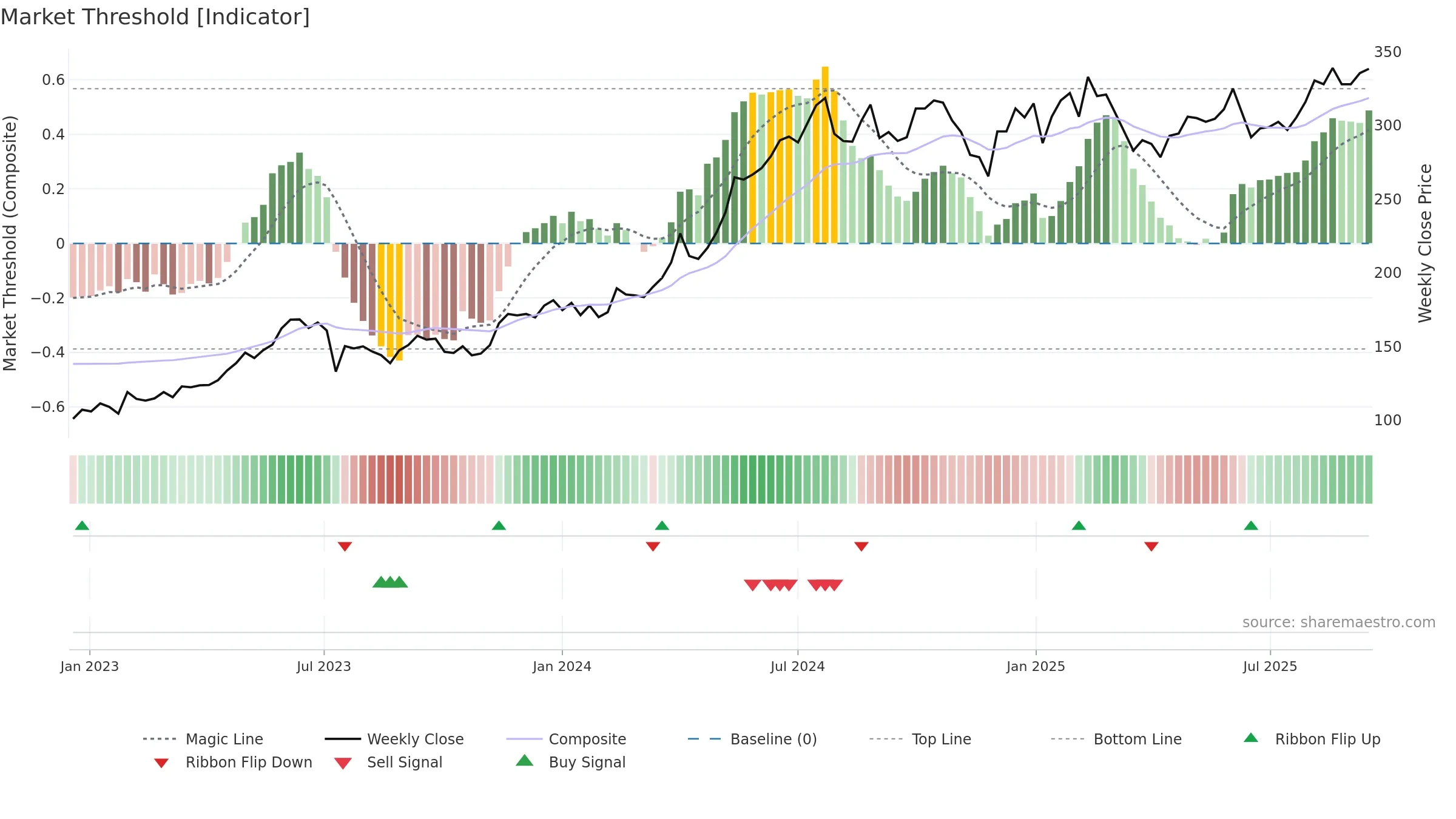Toggle the Buy Signal legend entry
The width and height of the screenshot is (1456, 819).
pyautogui.click(x=570, y=762)
